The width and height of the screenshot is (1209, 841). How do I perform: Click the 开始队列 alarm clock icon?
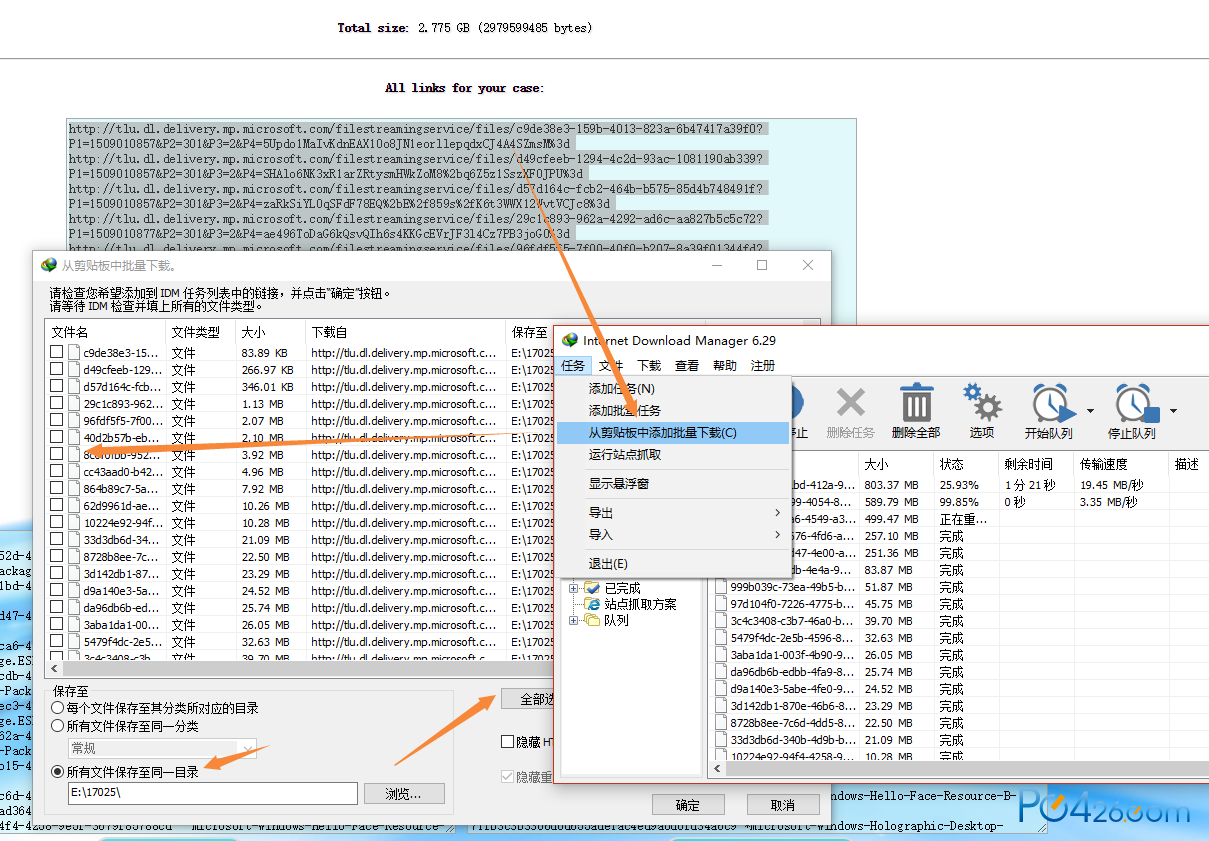click(1052, 403)
